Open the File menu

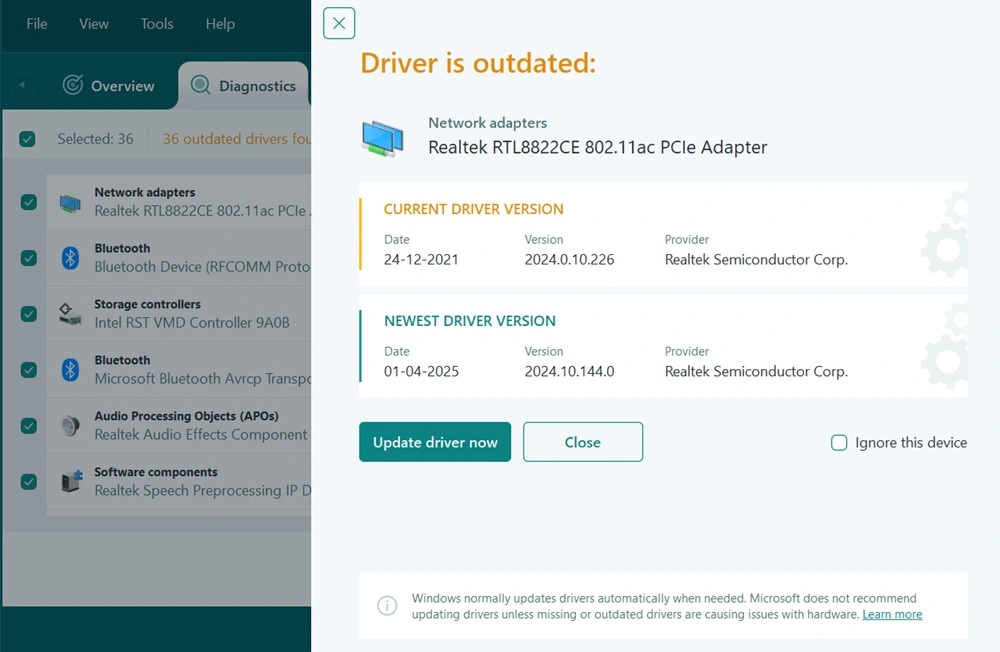pos(37,24)
